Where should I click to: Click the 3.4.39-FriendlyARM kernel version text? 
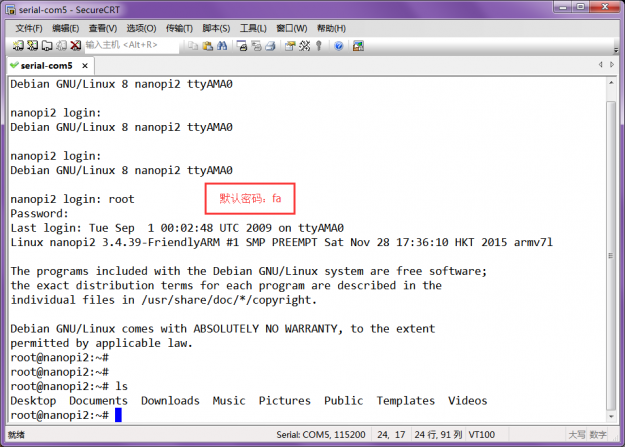coord(161,242)
